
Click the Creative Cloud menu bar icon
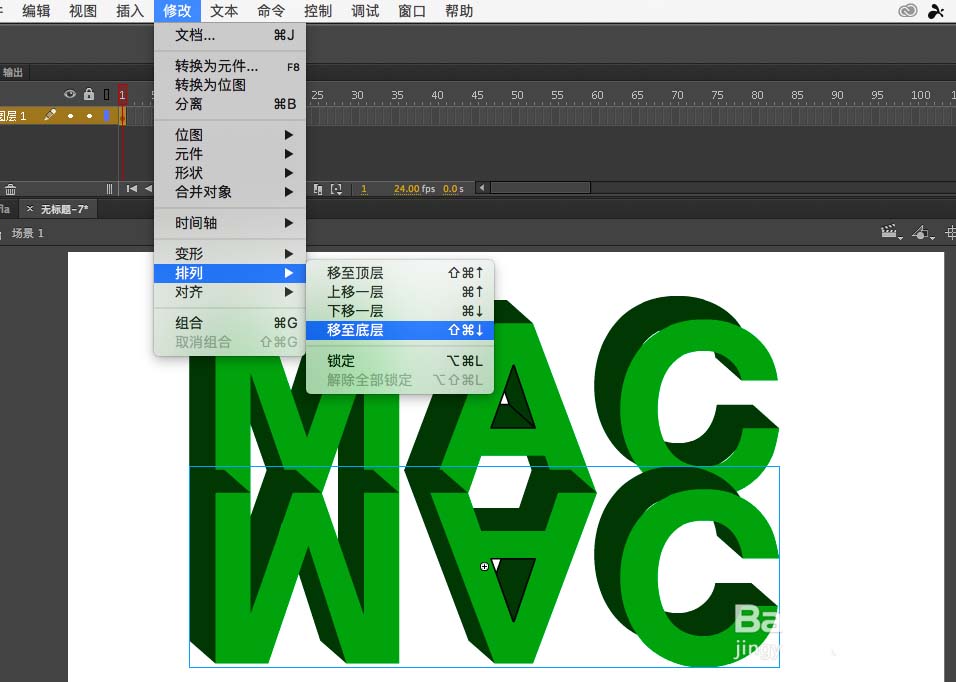[908, 11]
